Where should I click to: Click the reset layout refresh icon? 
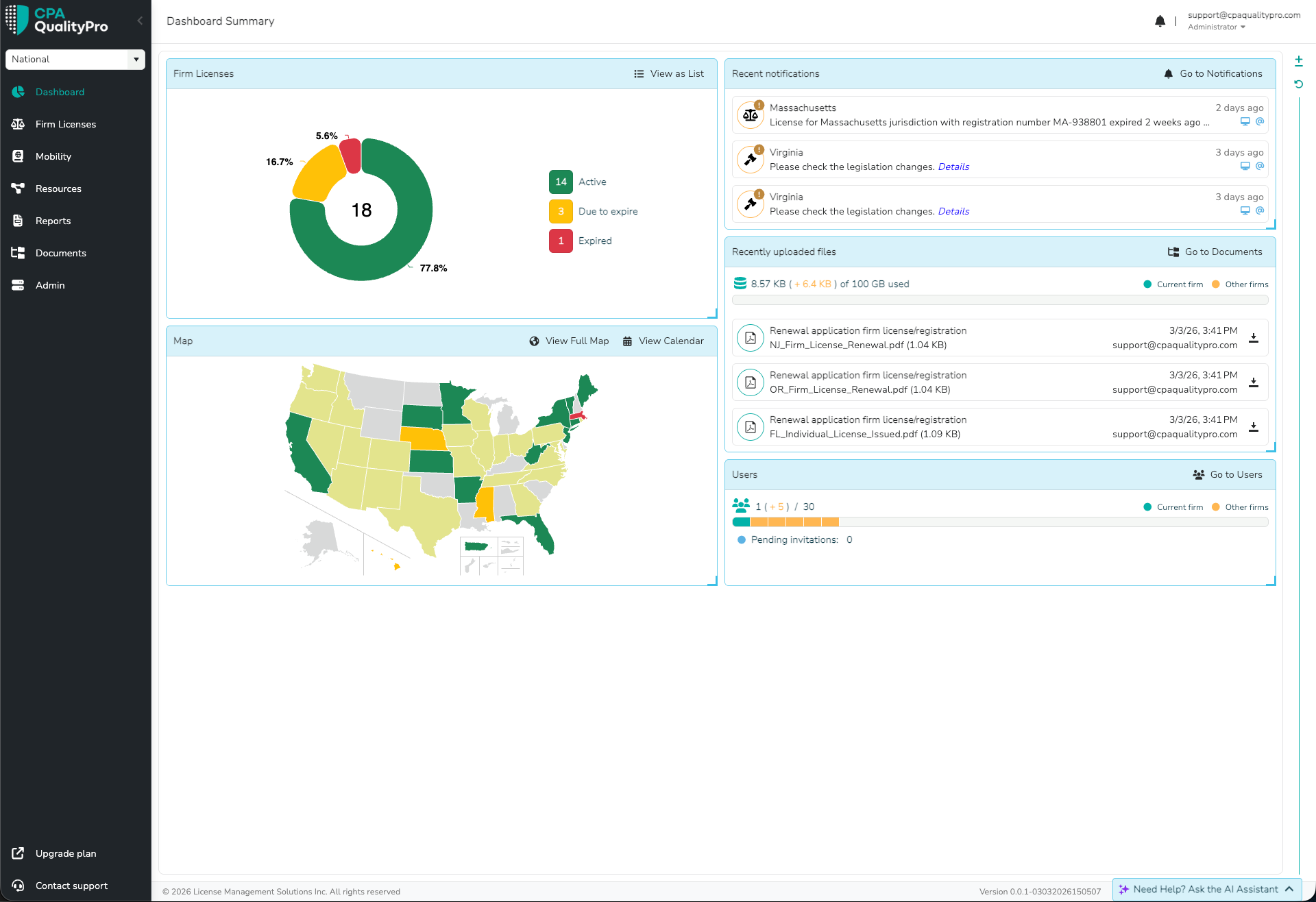[1298, 84]
